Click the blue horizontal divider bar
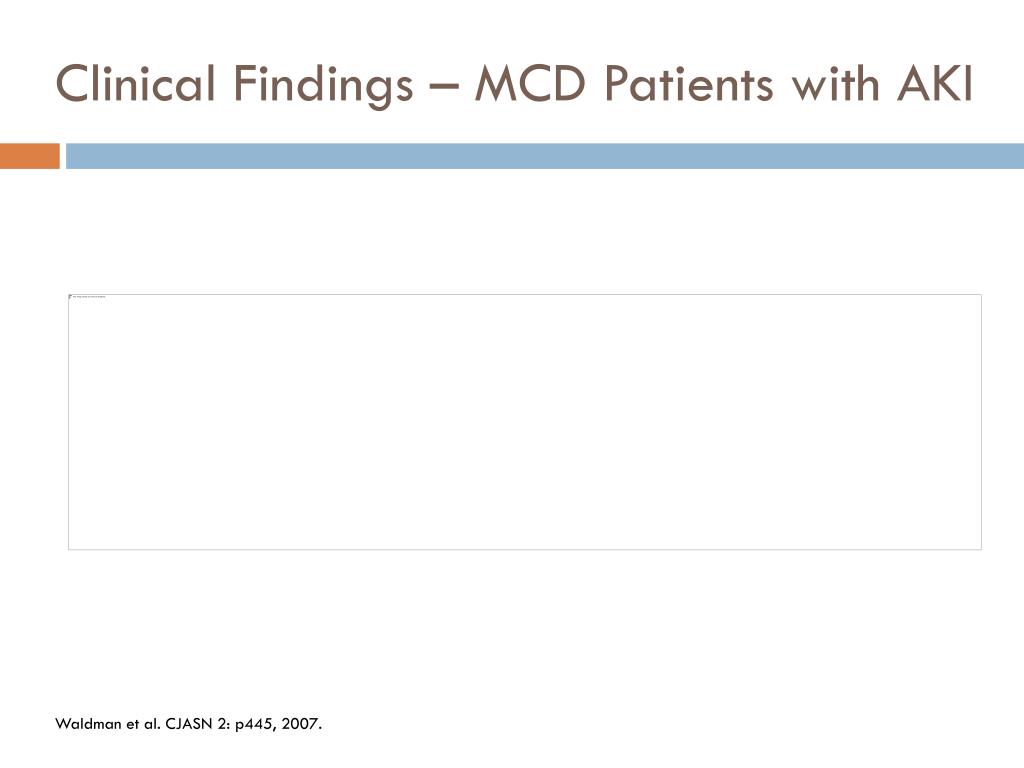This screenshot has height=768, width=1024. coord(545,156)
